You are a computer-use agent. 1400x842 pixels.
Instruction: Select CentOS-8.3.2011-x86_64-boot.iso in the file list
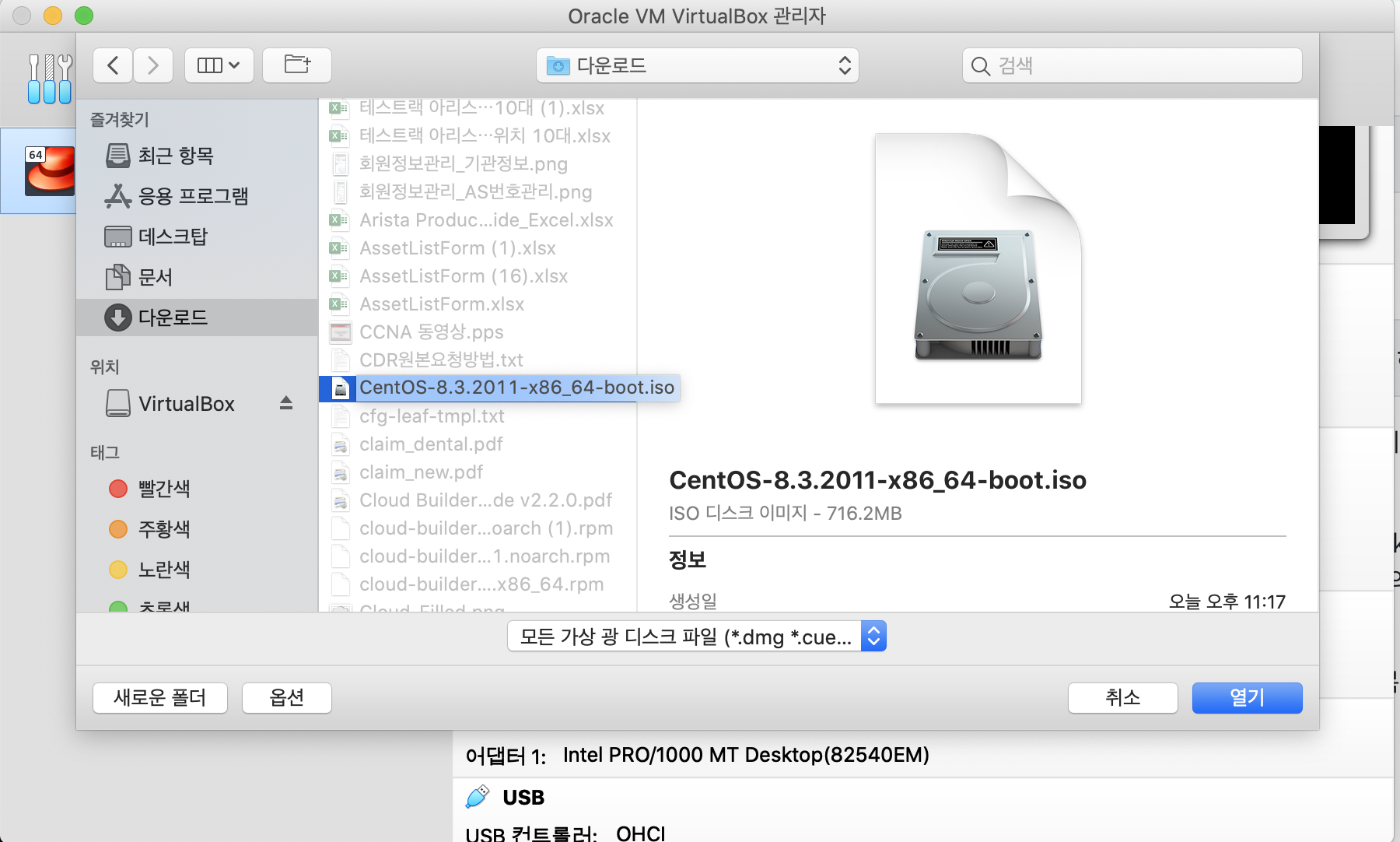point(500,388)
